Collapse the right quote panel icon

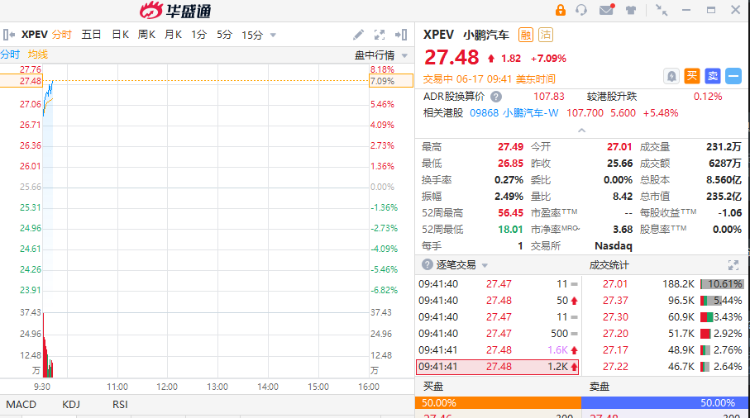point(401,35)
